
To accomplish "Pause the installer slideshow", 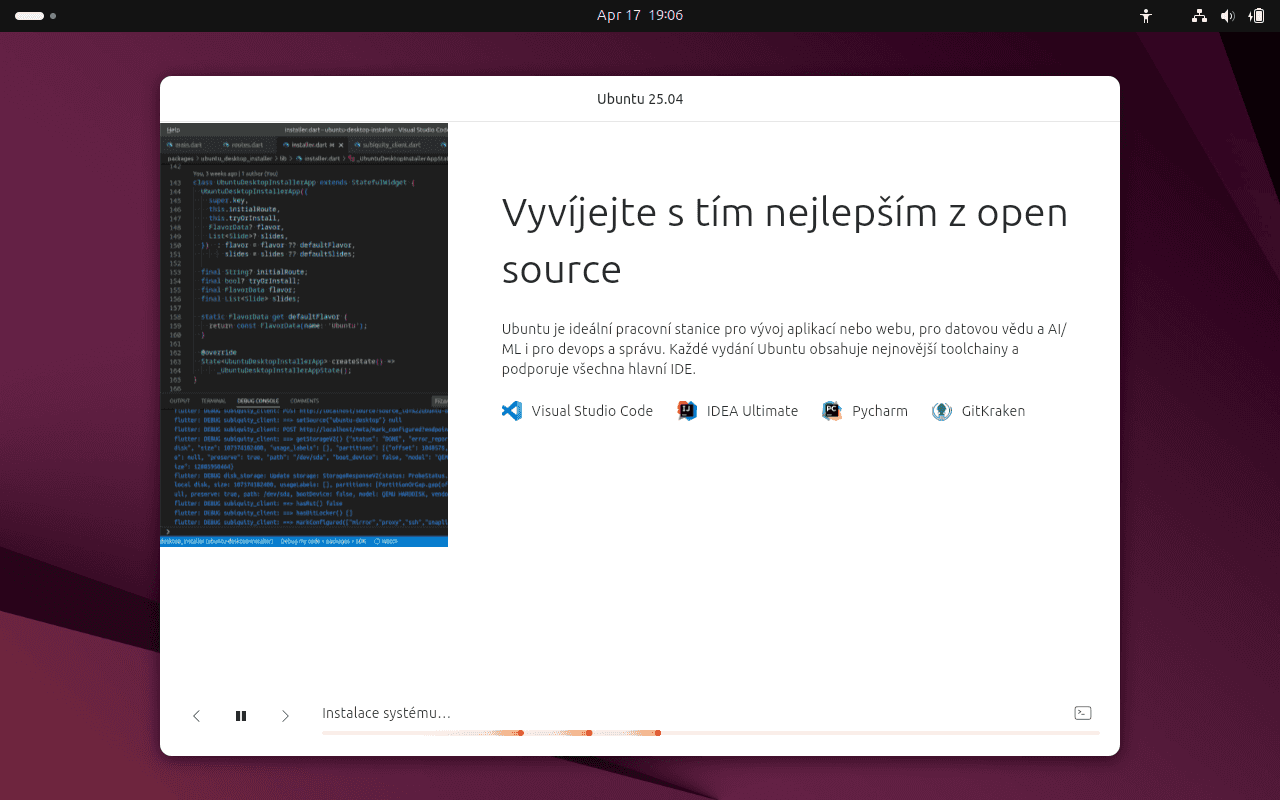I will pyautogui.click(x=241, y=716).
